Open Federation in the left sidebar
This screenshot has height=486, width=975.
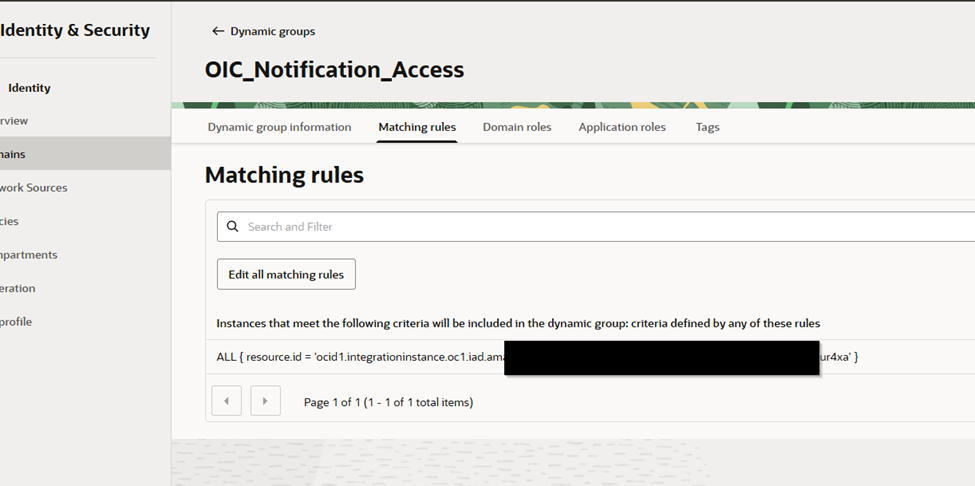click(18, 288)
